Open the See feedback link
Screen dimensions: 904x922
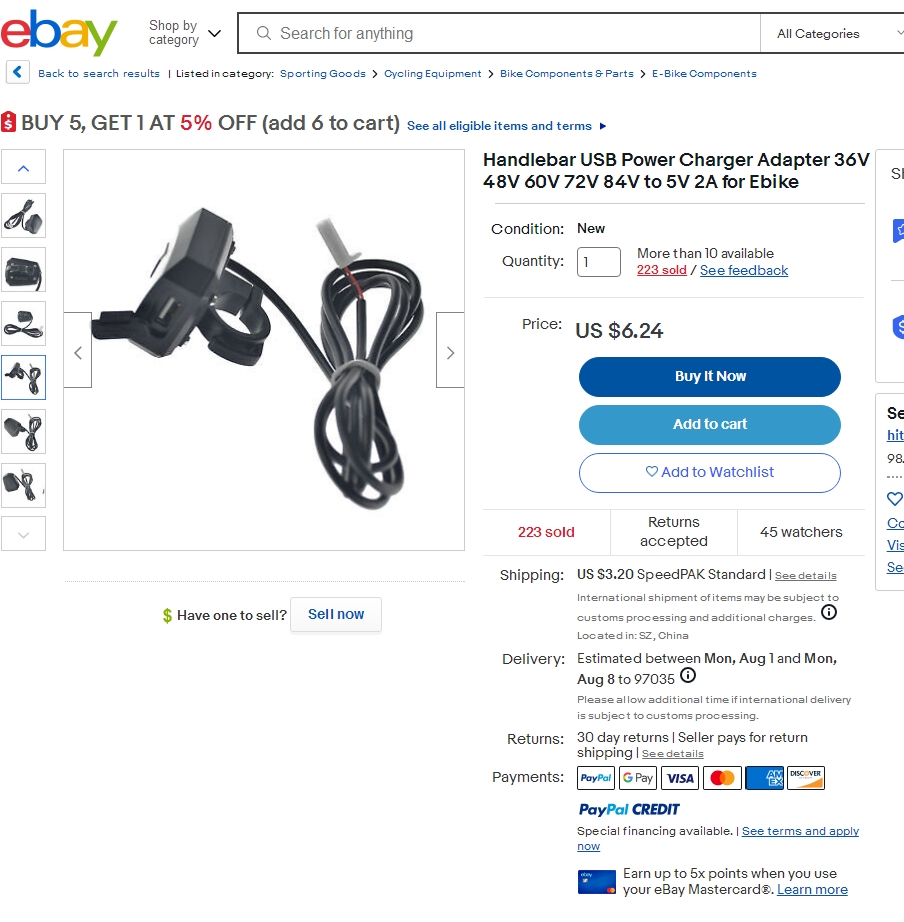point(743,270)
